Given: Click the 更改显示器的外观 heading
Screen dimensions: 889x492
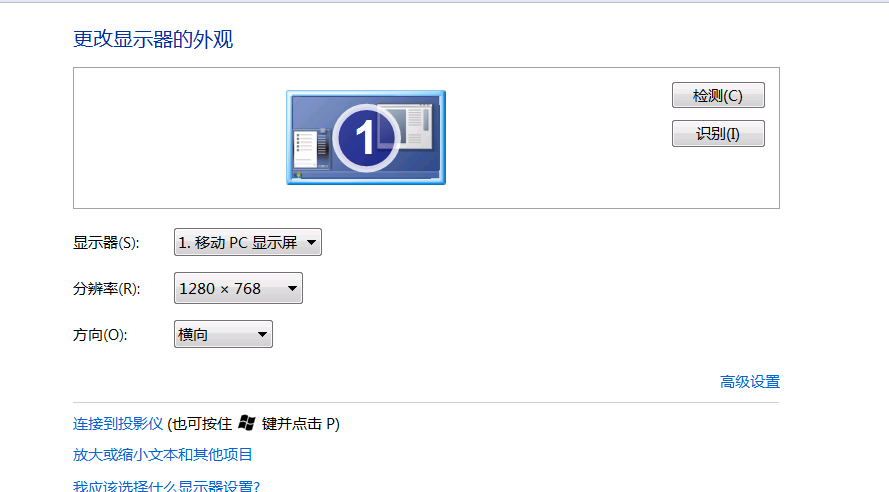Looking at the screenshot, I should tap(153, 39).
